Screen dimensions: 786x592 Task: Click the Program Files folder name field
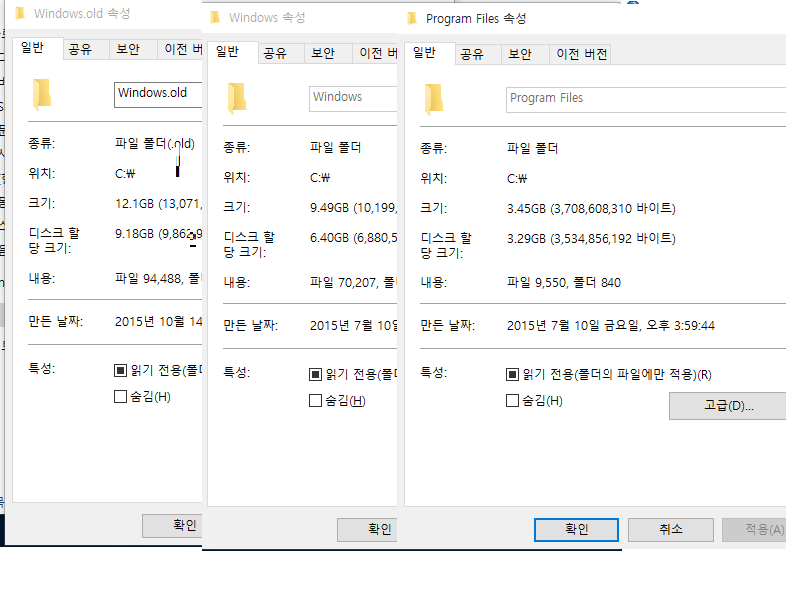pos(646,99)
